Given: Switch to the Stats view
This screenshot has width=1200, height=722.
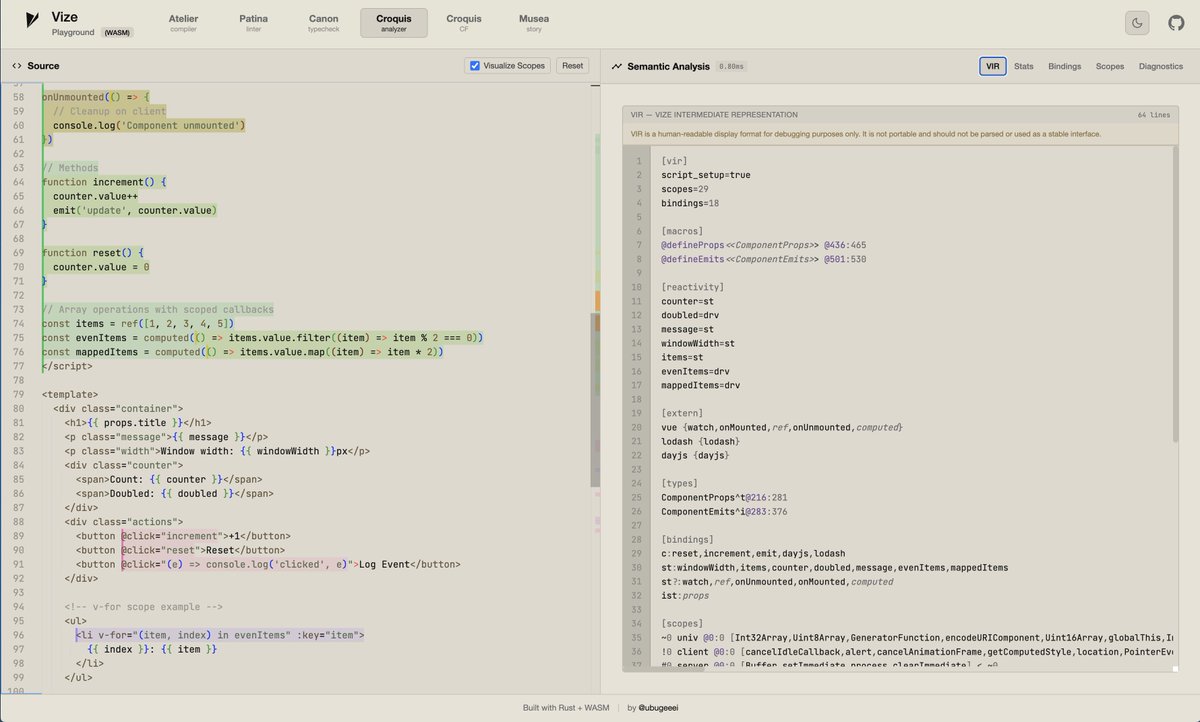Looking at the screenshot, I should [1024, 66].
